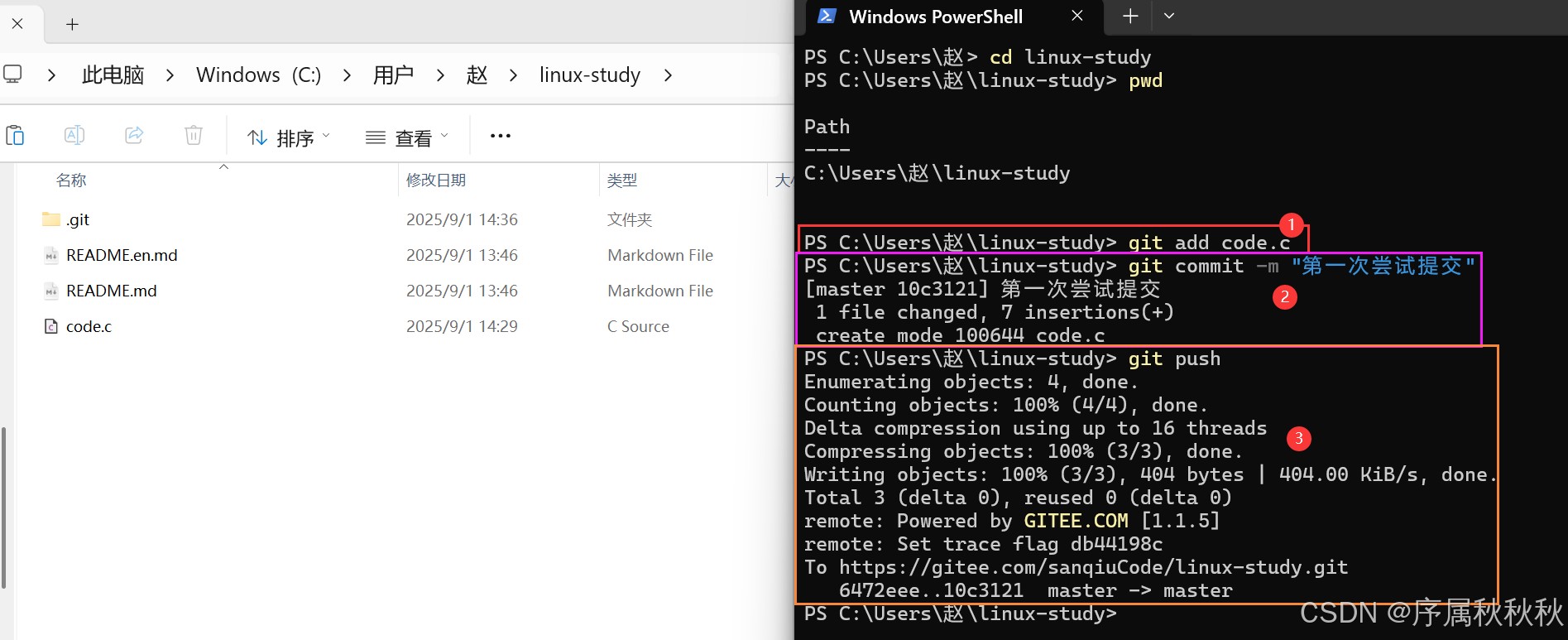Expand chevron after 此电脑 breadcrumb

tap(170, 75)
